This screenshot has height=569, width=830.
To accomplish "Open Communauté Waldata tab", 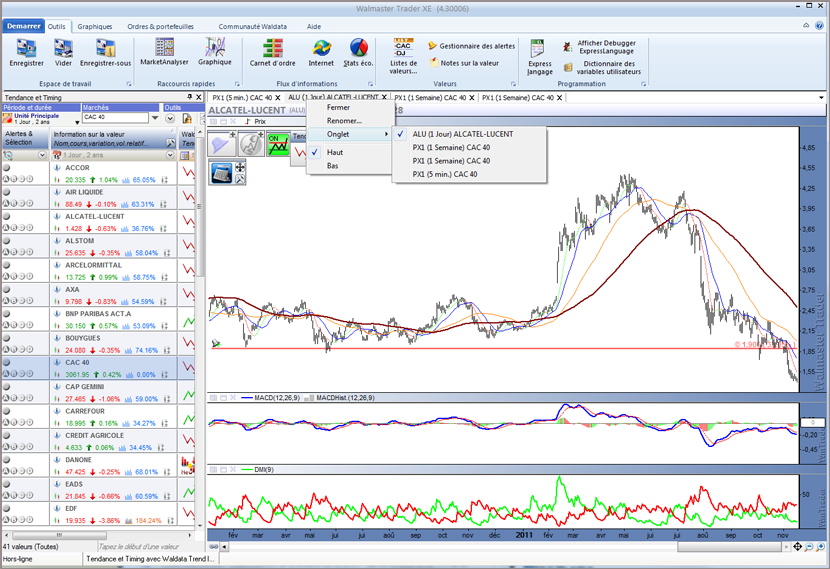I will (252, 26).
